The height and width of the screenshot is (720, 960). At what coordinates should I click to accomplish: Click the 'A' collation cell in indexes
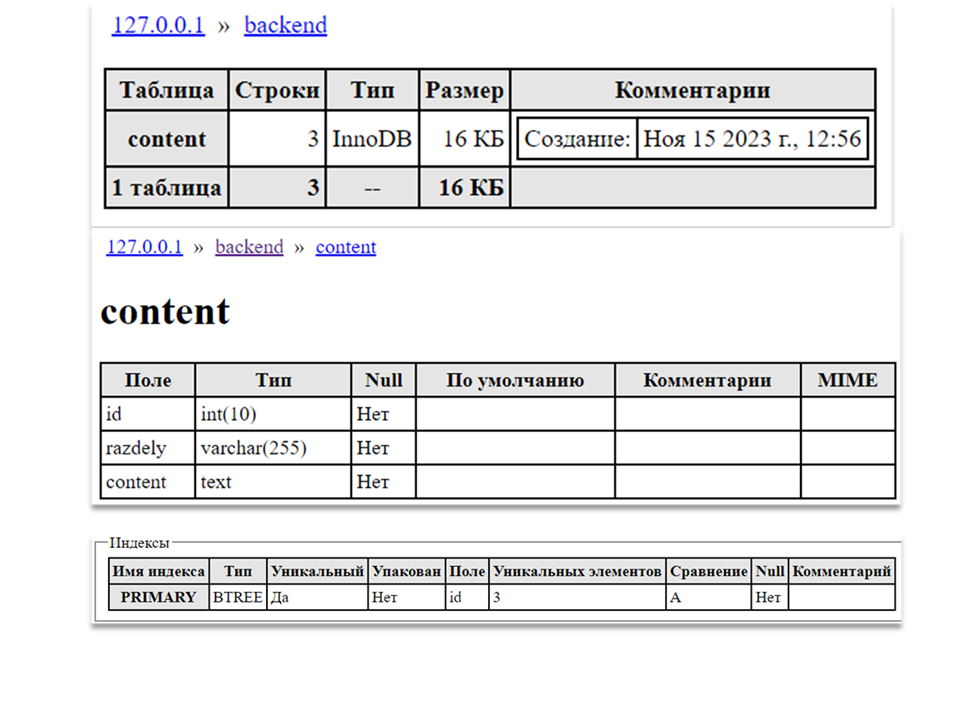[x=708, y=597]
